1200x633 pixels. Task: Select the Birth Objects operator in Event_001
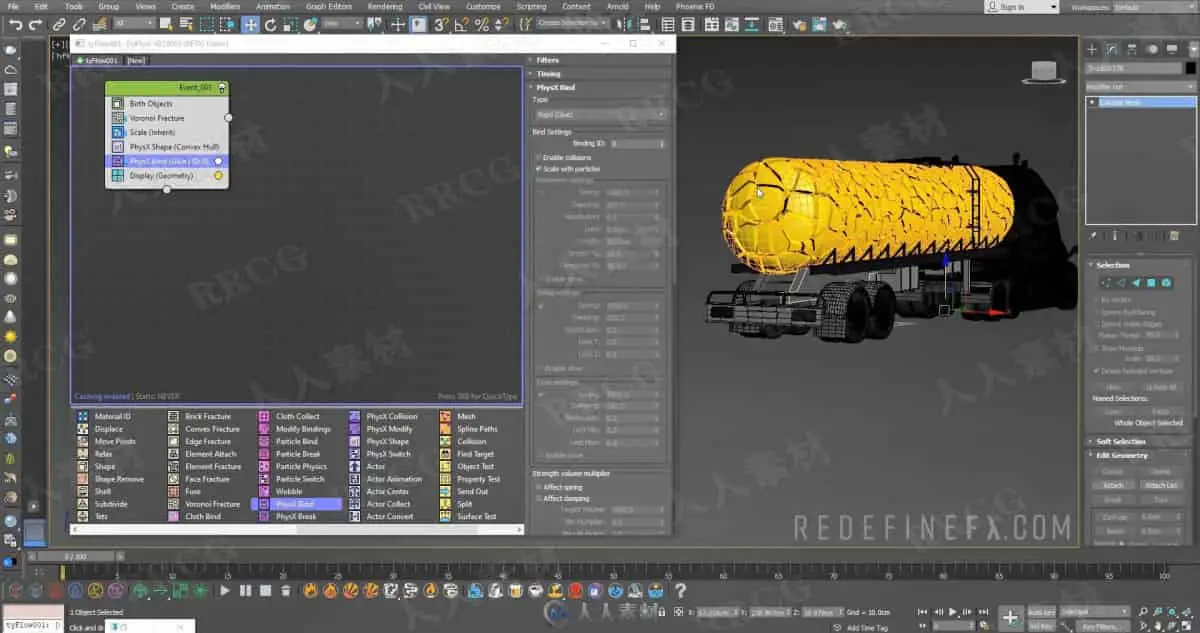point(167,103)
